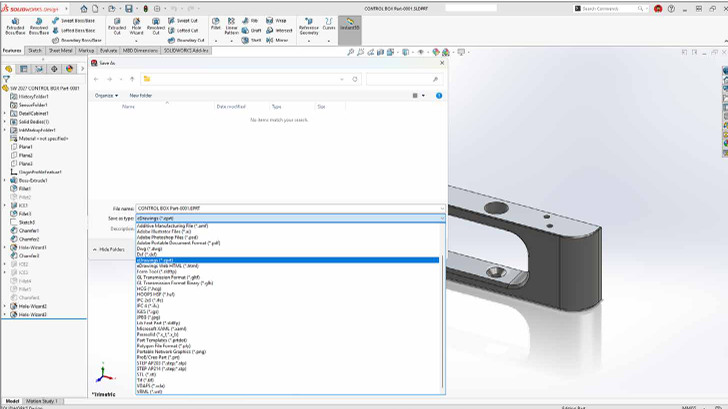The width and height of the screenshot is (728, 409).
Task: Select the Wrap tool
Action: tap(276, 20)
